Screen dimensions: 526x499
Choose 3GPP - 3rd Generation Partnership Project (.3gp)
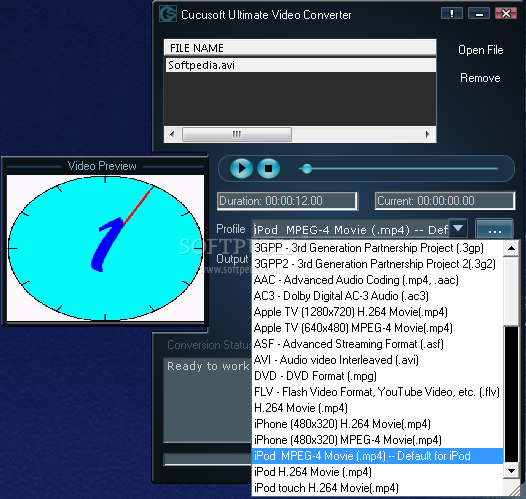click(377, 248)
